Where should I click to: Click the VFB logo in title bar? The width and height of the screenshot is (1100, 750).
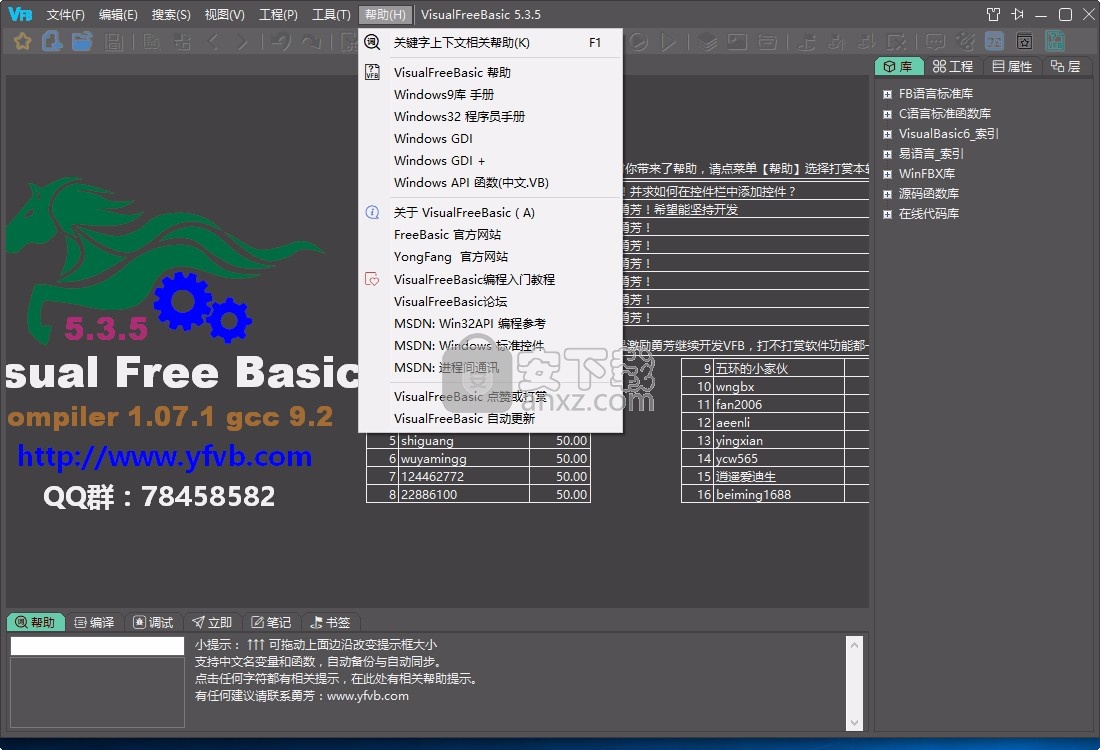point(20,14)
